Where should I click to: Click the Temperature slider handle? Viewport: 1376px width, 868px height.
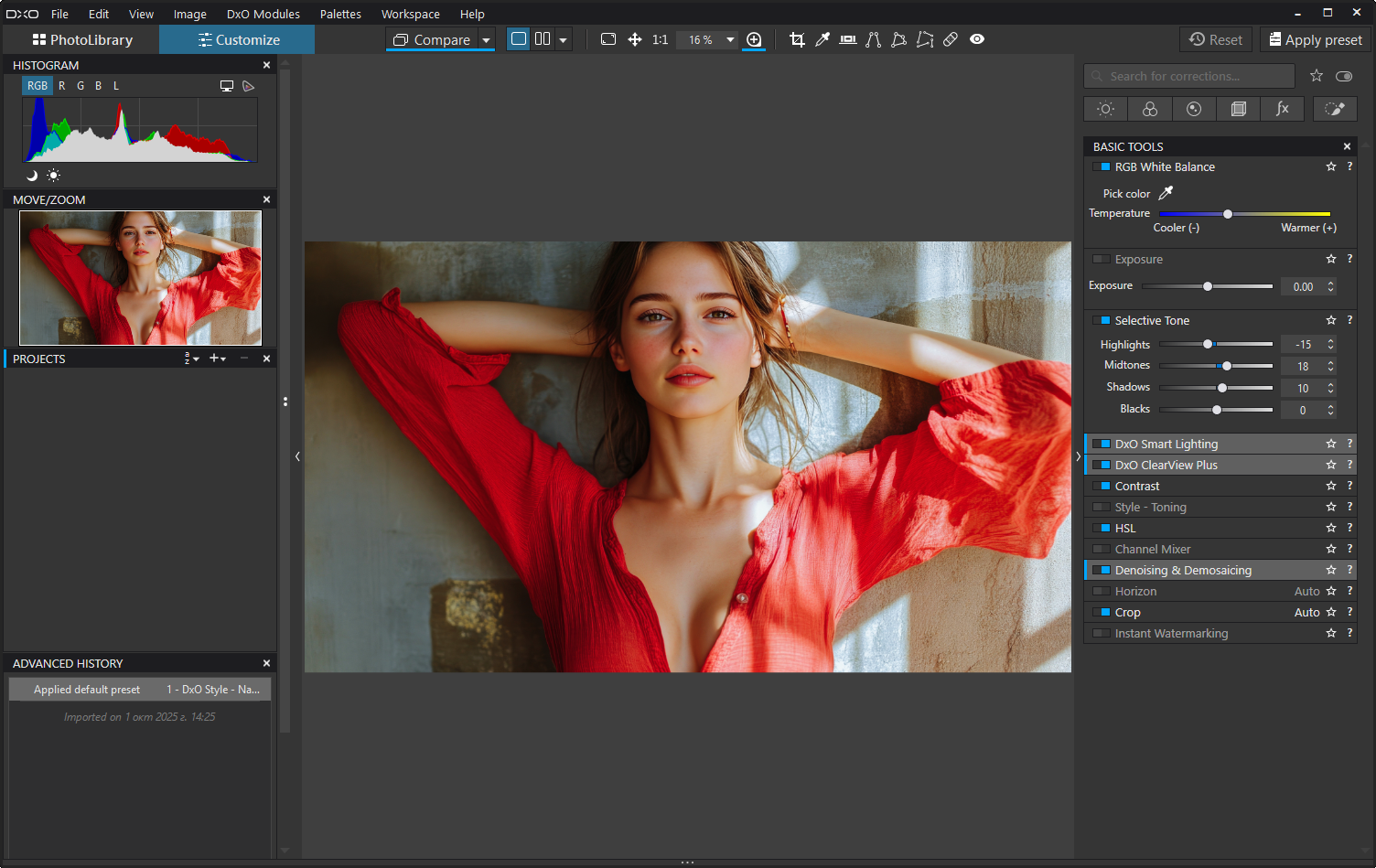pos(1228,214)
